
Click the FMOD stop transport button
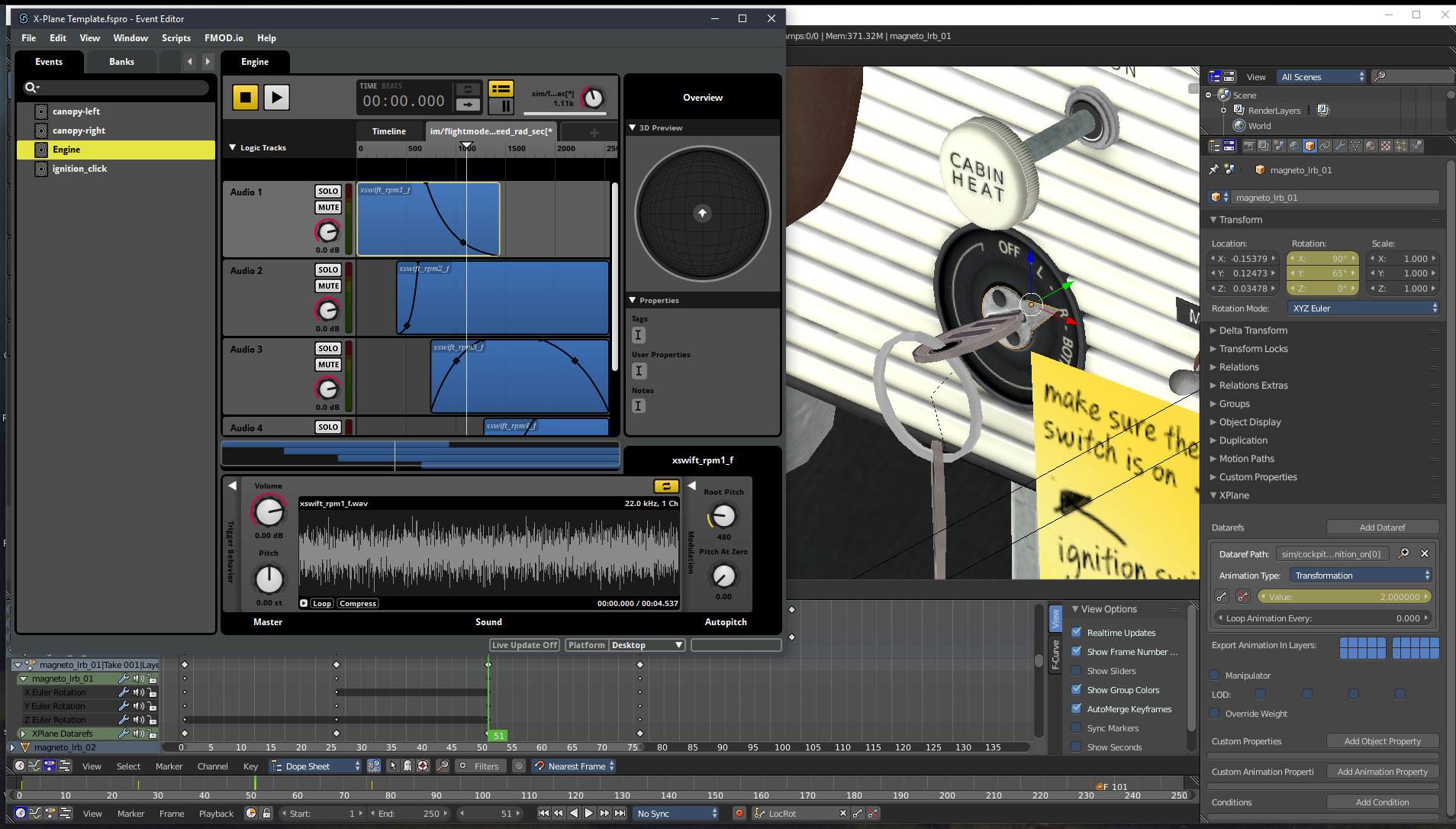(x=245, y=97)
